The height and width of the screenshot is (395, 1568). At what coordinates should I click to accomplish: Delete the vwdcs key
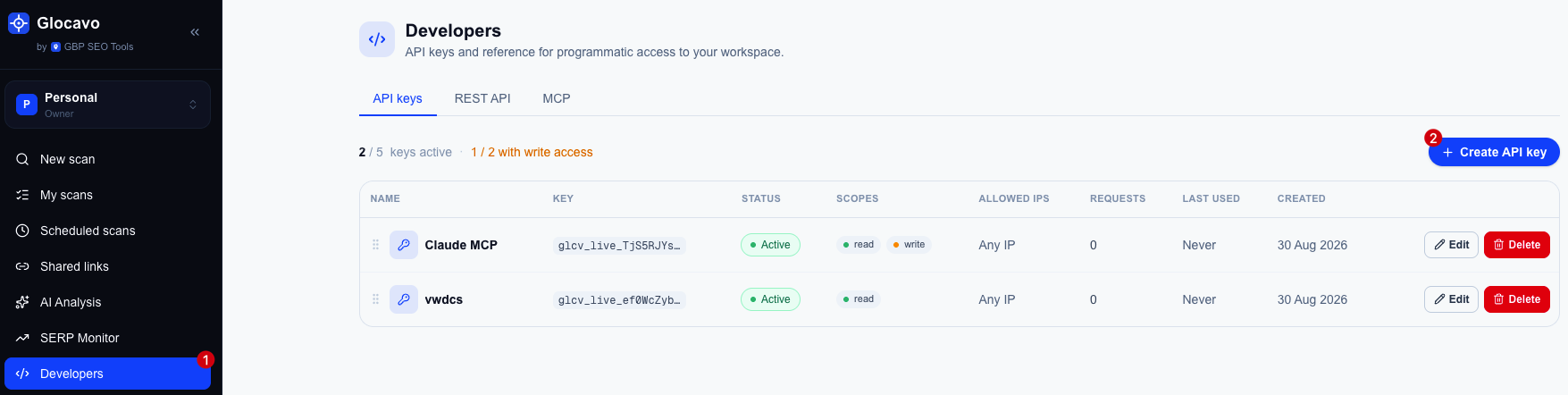click(1517, 299)
